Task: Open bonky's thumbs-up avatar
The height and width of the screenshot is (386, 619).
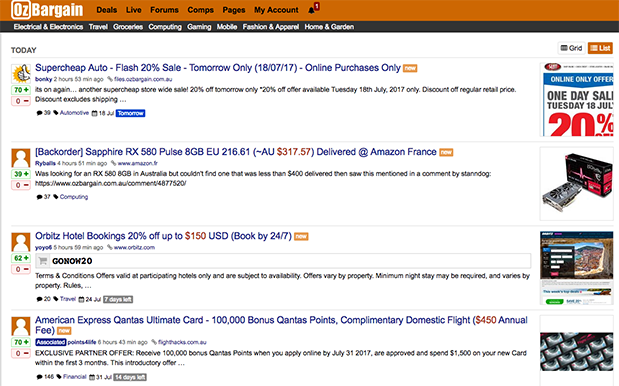Action: click(x=21, y=74)
